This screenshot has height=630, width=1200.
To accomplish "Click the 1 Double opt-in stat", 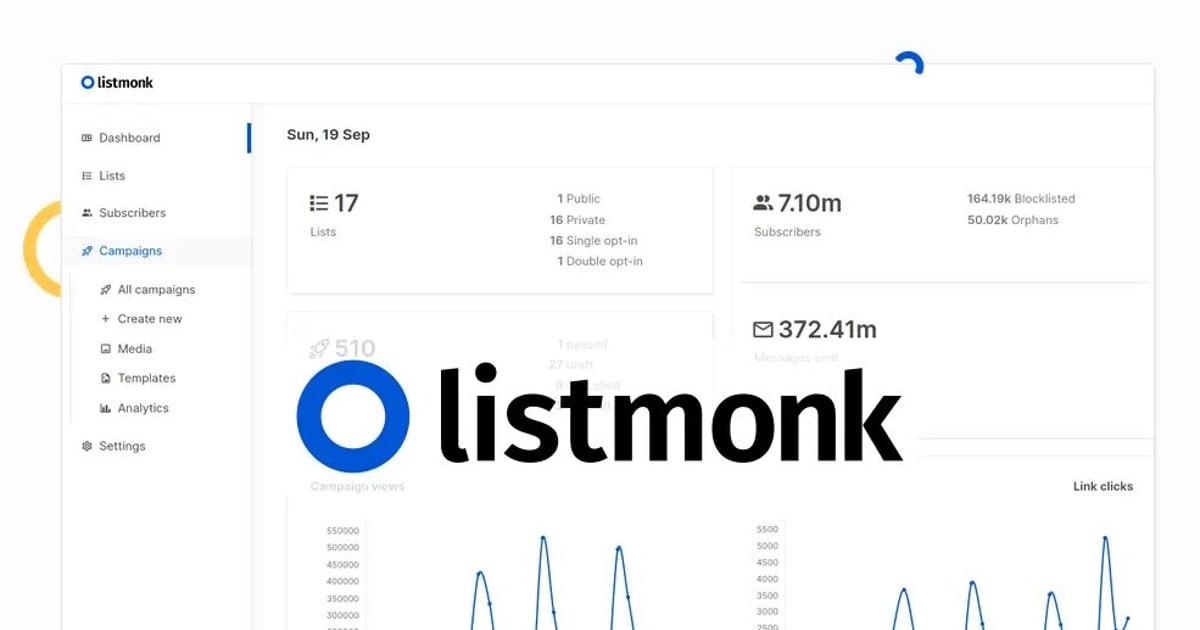I will pyautogui.click(x=600, y=262).
